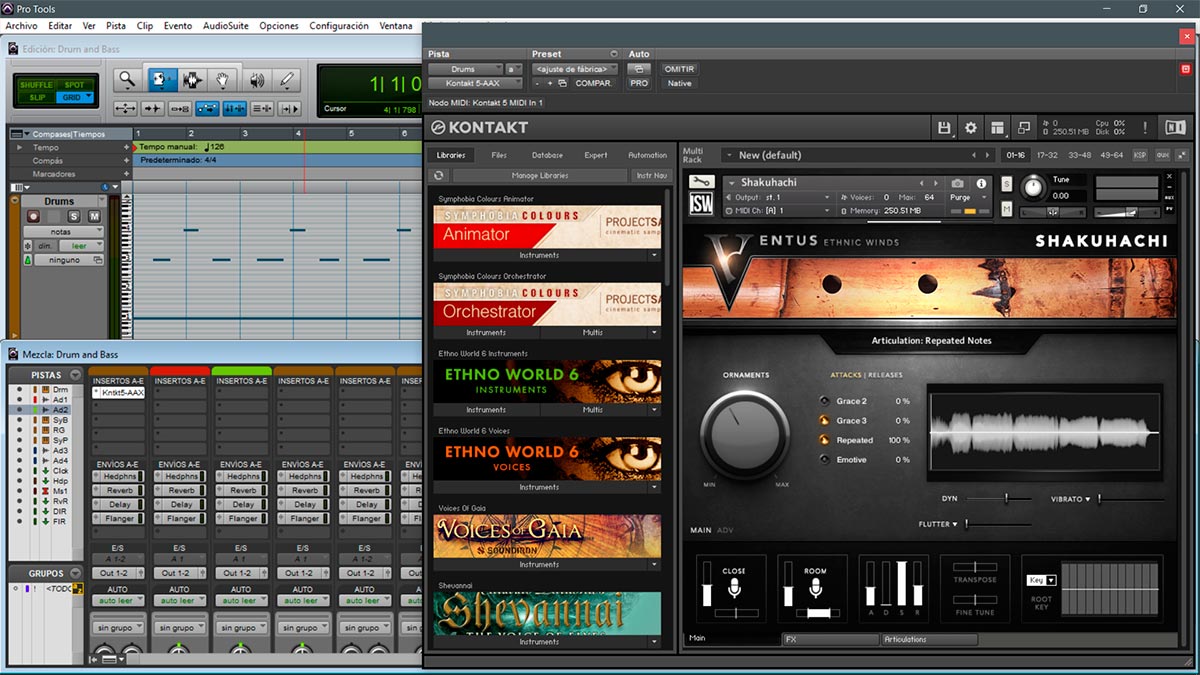Click the COMPAR. button
1200x675 pixels.
click(594, 83)
